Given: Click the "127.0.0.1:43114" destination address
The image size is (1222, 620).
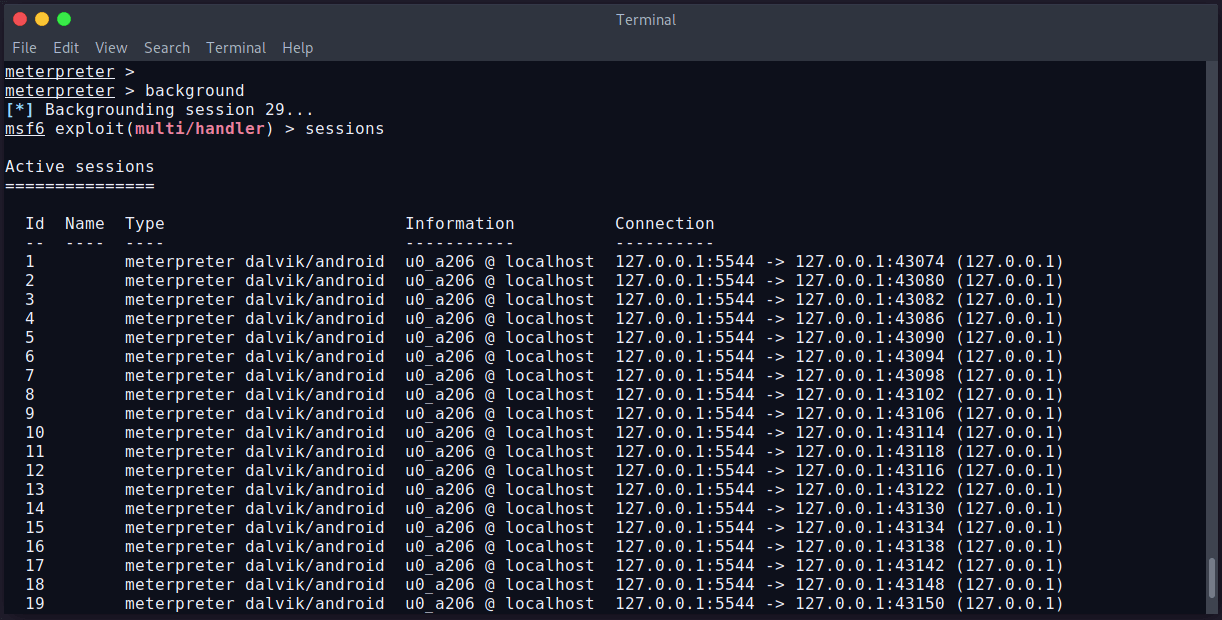Looking at the screenshot, I should pos(870,433).
